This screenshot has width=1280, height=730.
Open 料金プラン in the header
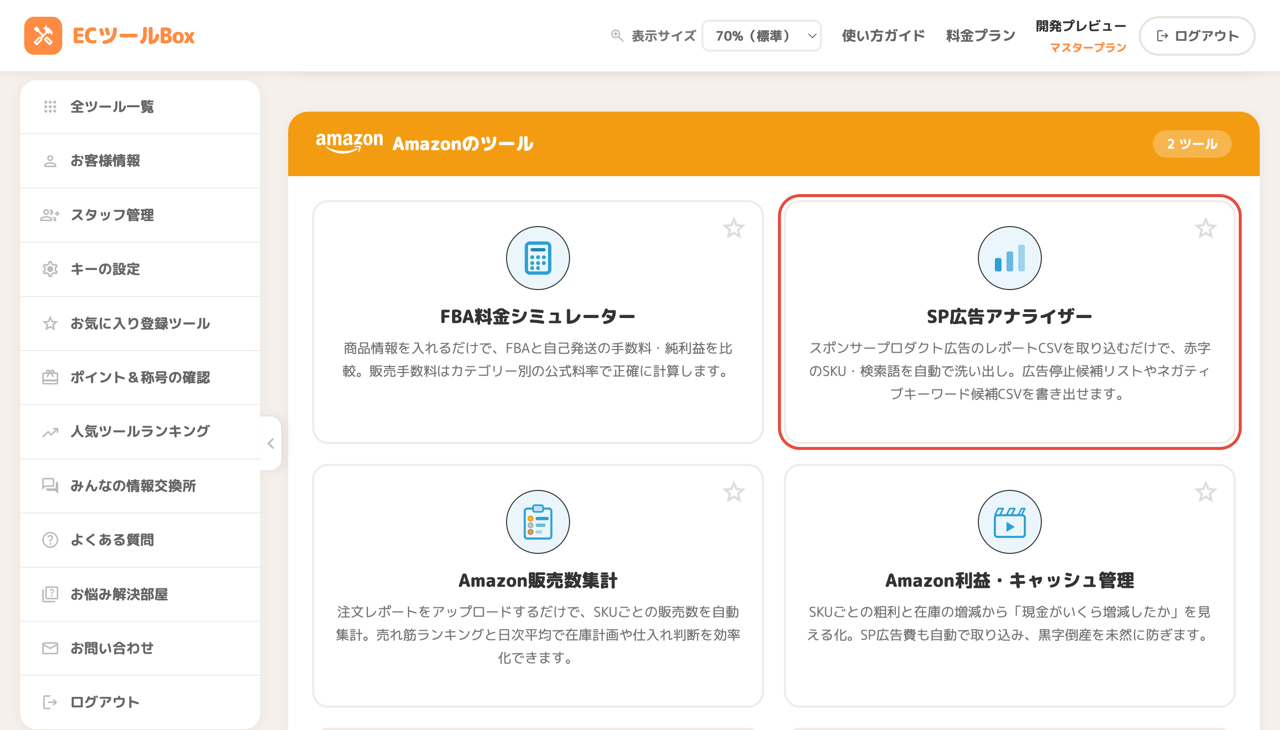[x=980, y=36]
